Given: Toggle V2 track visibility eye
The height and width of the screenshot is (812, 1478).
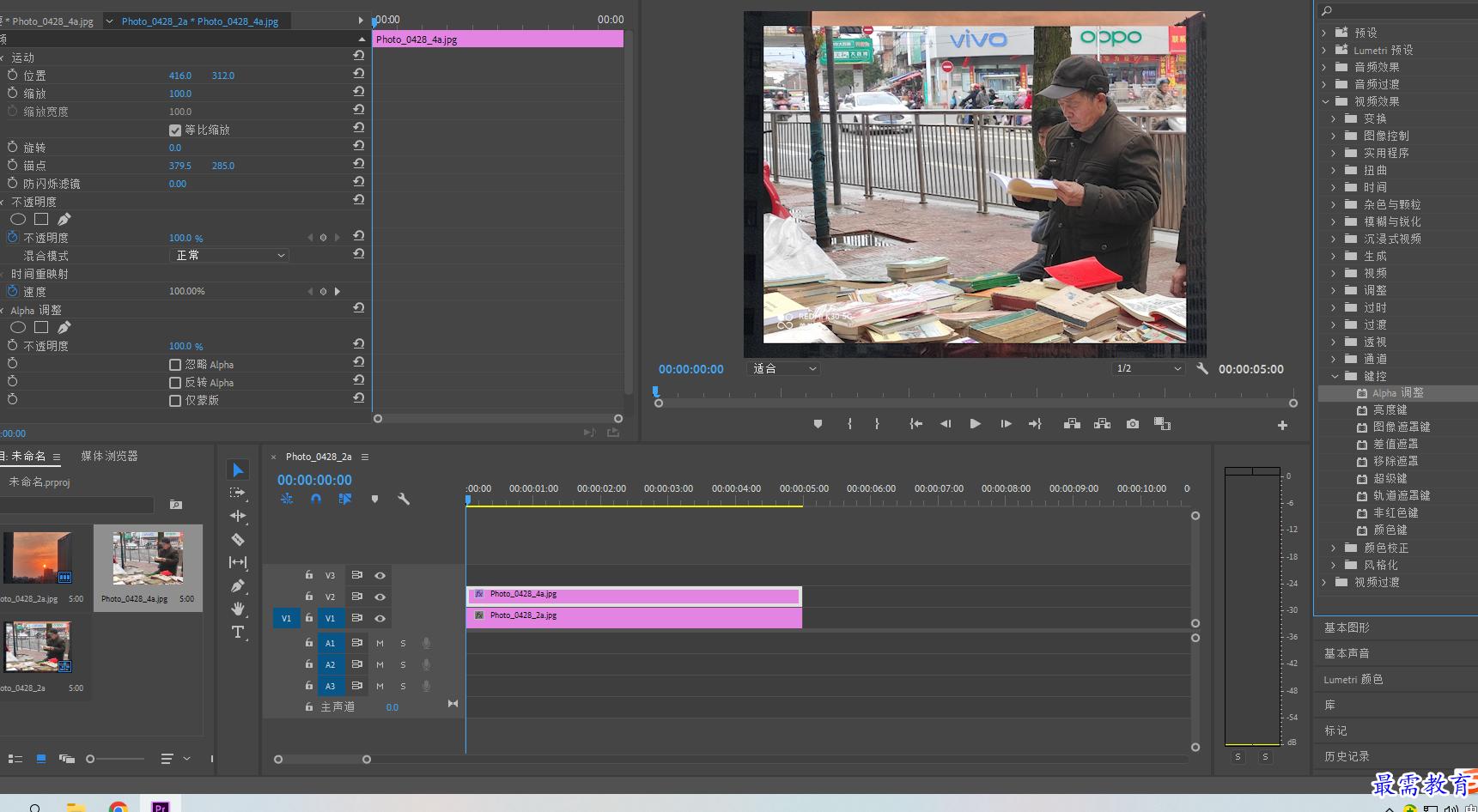Looking at the screenshot, I should pyautogui.click(x=380, y=597).
